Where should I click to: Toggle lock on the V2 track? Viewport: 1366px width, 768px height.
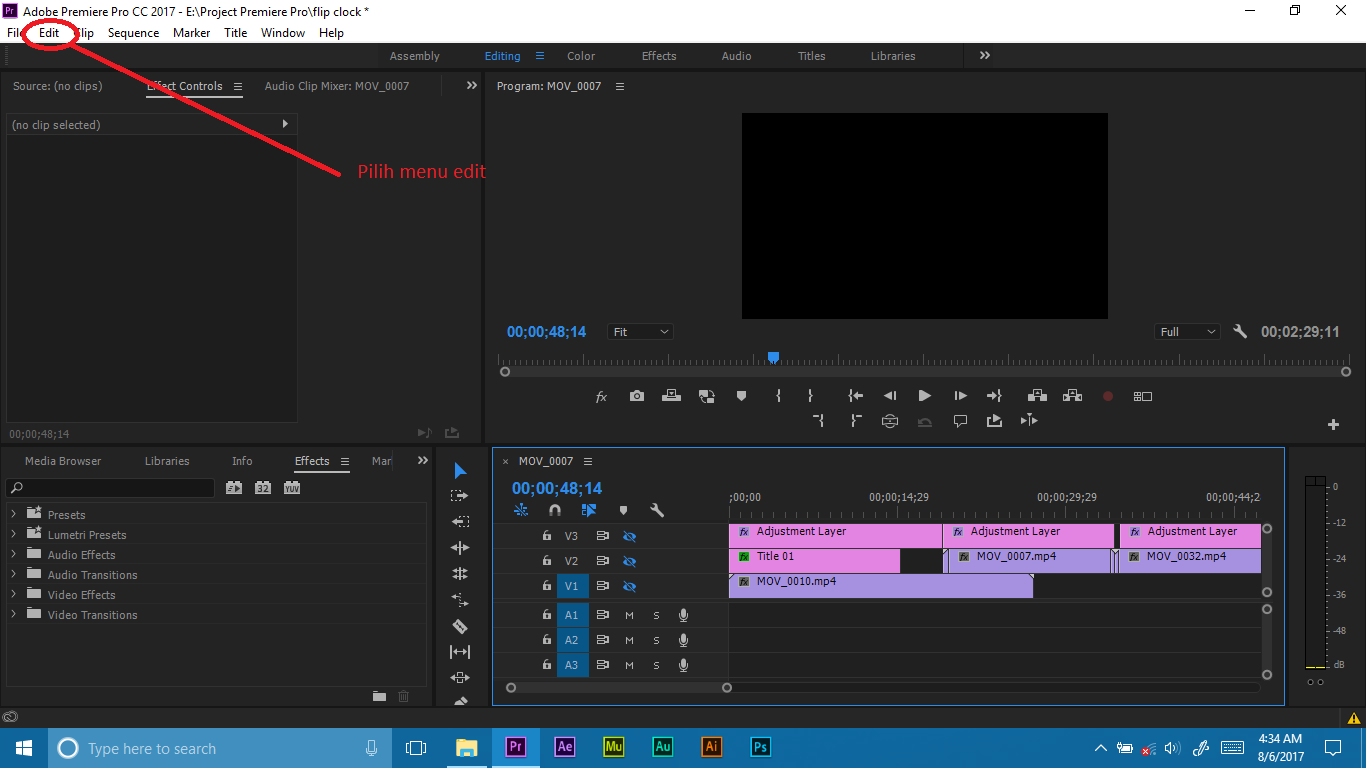(x=546, y=561)
